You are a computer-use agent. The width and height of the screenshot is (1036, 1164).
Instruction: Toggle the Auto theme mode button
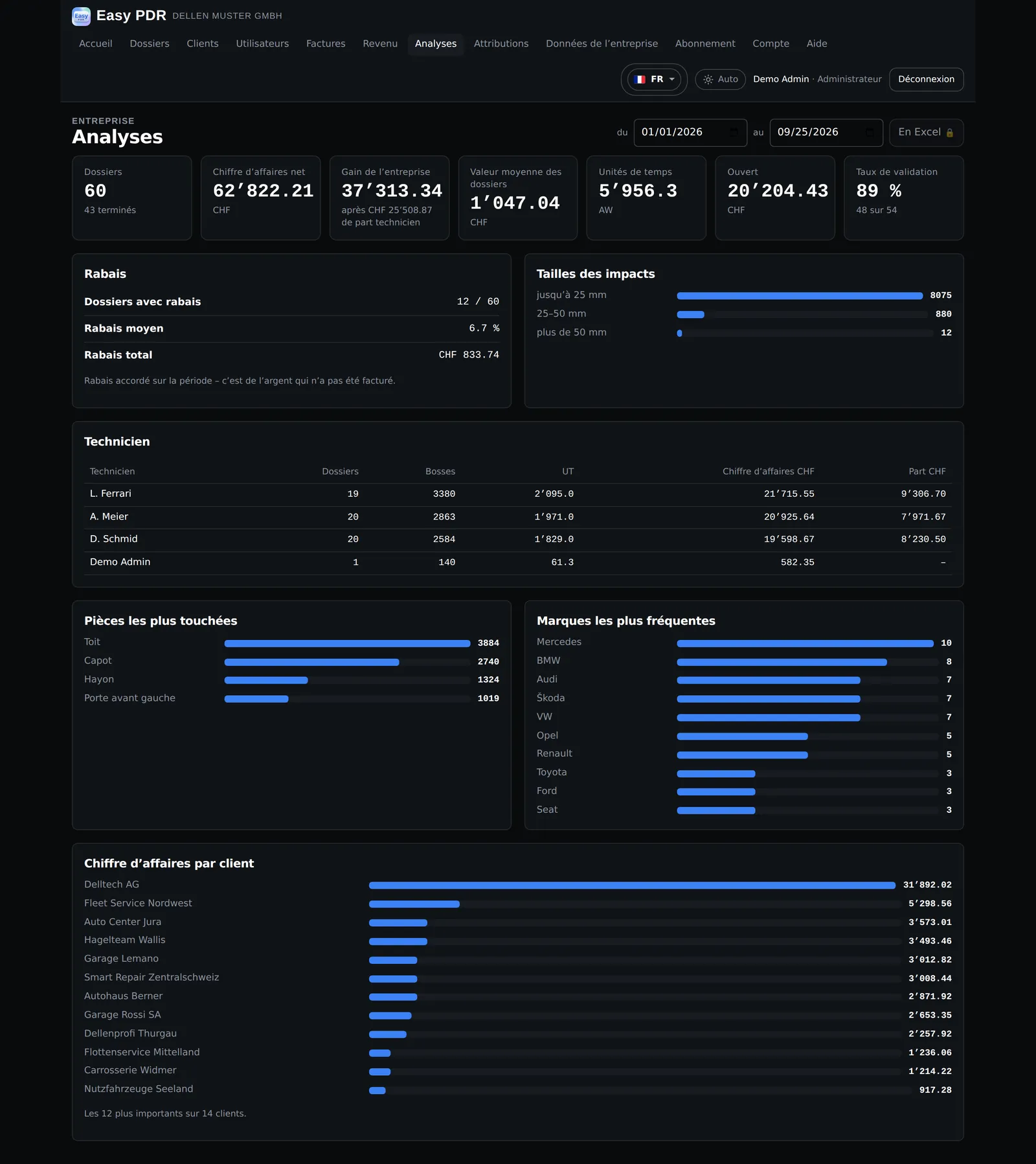pos(720,79)
